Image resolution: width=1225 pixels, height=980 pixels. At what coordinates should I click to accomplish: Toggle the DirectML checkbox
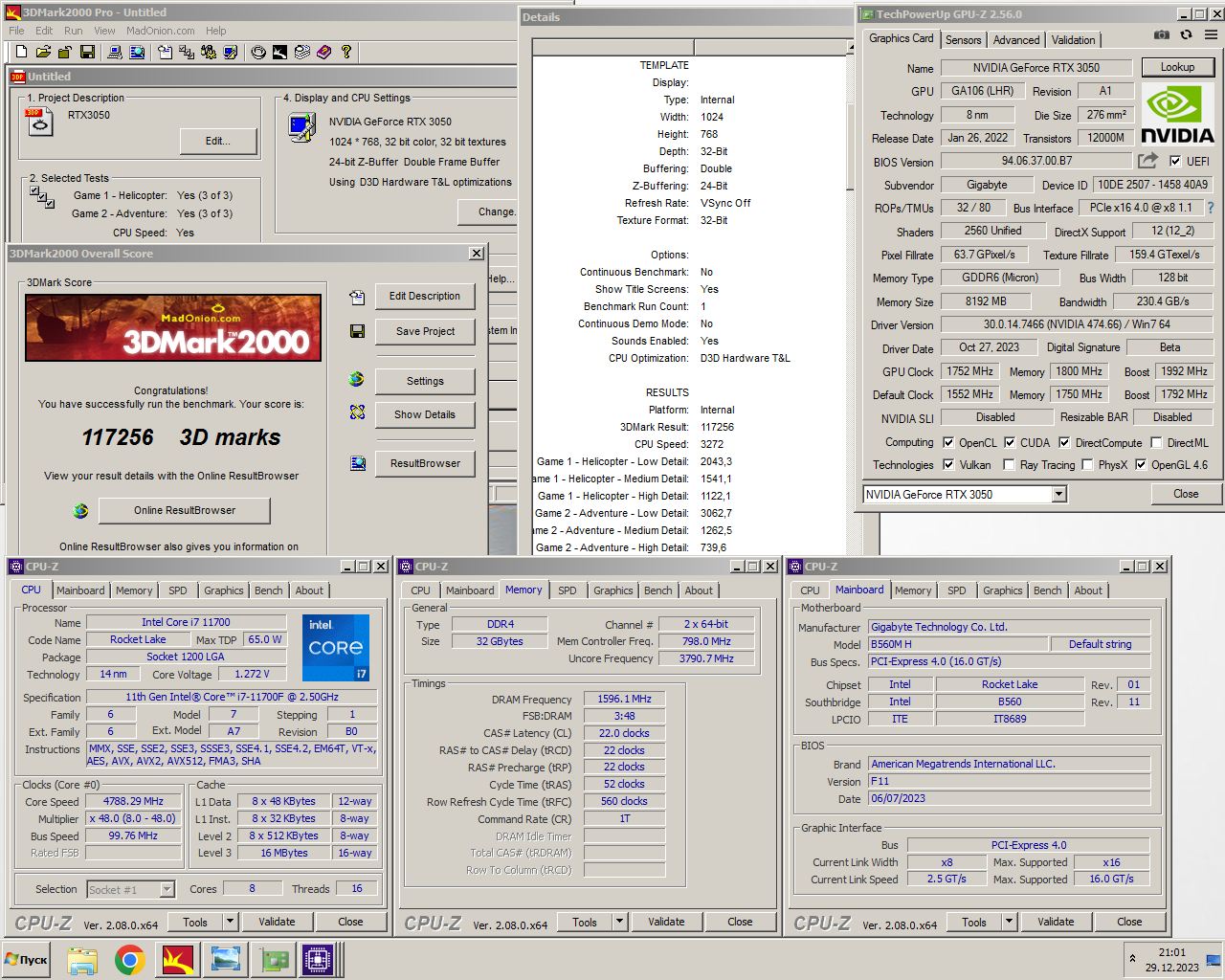tap(1156, 442)
